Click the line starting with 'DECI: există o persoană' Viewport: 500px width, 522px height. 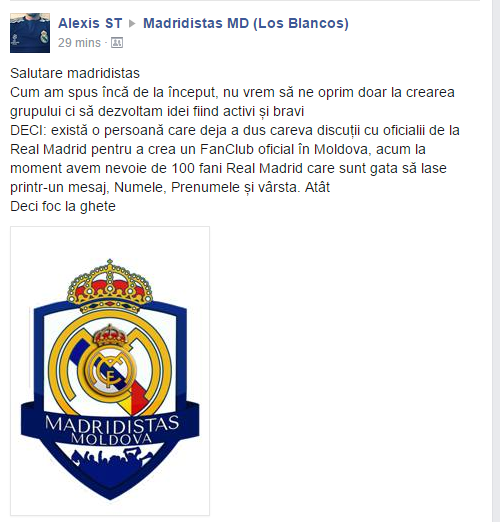click(235, 130)
